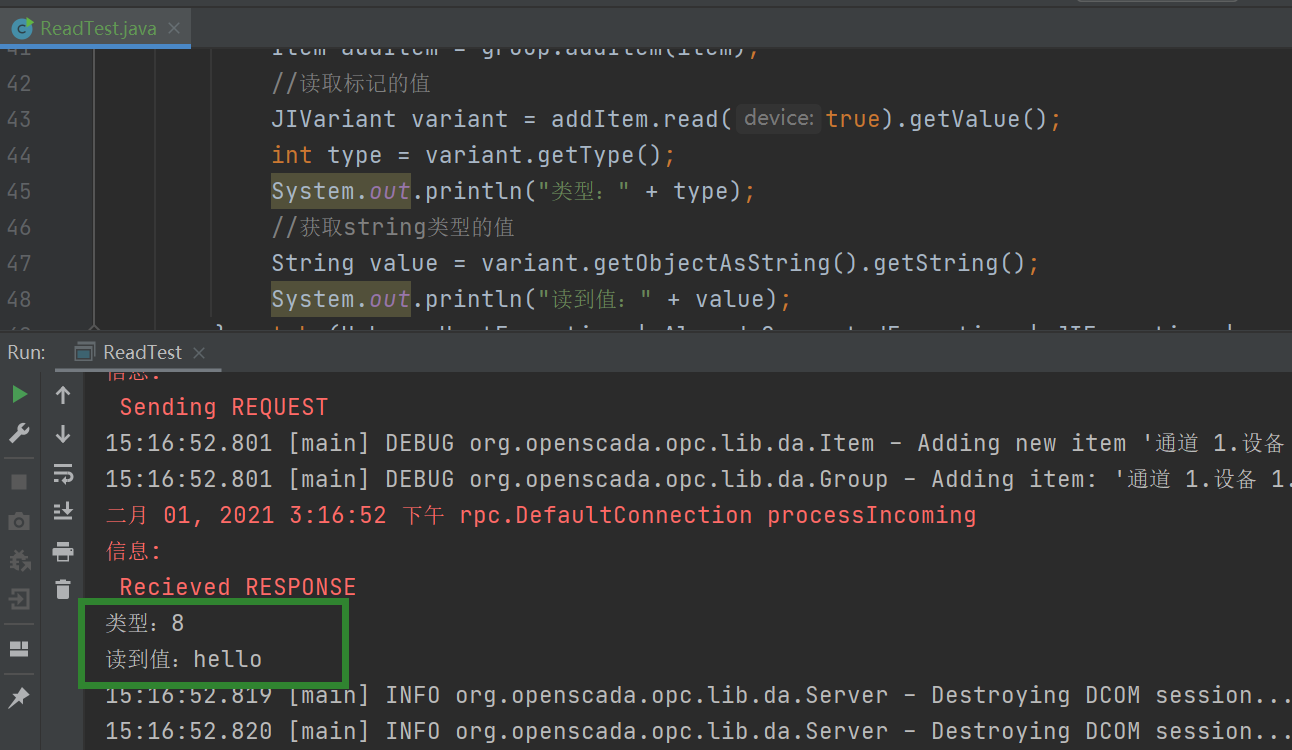The height and width of the screenshot is (750, 1292).
Task: Jump down the stack trace with the down arrow
Action: [x=63, y=433]
